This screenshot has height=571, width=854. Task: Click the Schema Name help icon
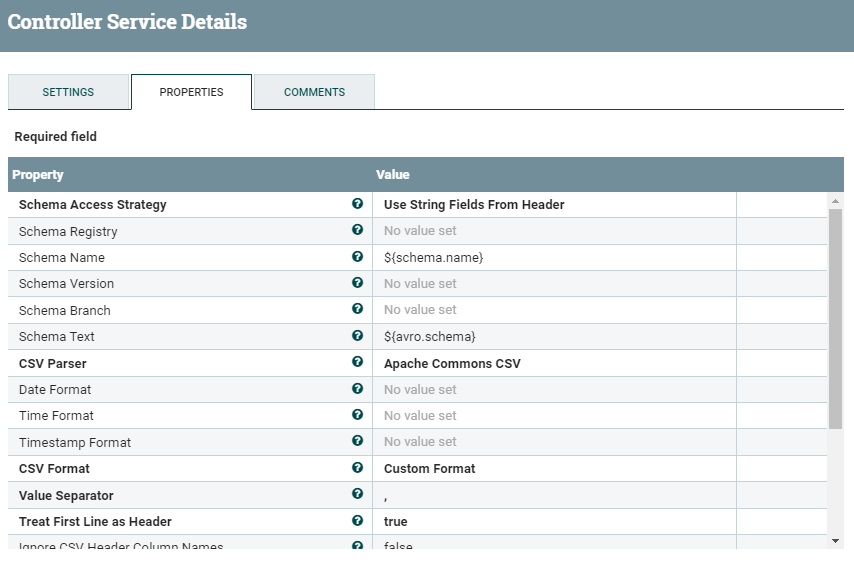pos(357,257)
